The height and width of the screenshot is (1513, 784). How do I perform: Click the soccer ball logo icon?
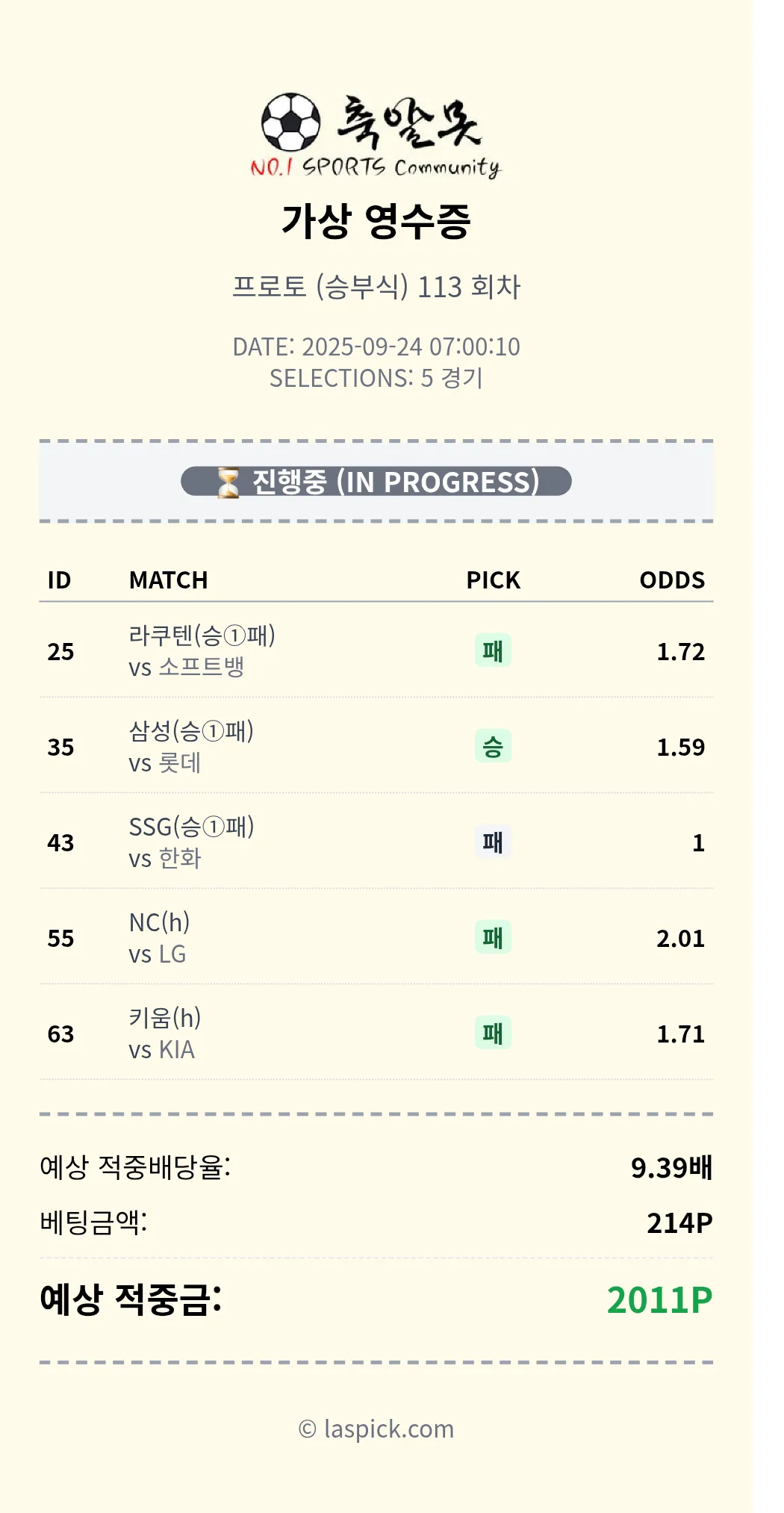pos(290,122)
